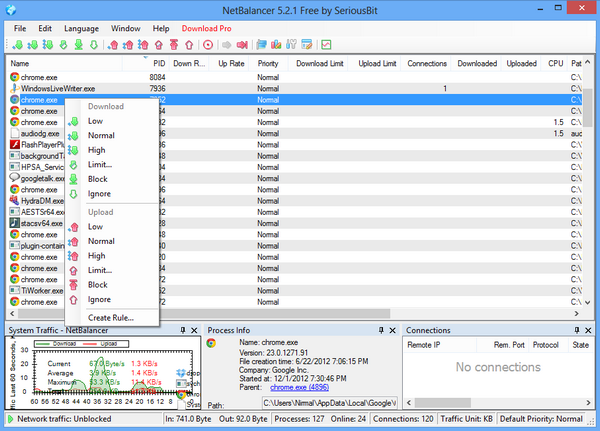Select the WindowsLiveWriter.exe process row
The height and width of the screenshot is (431, 600).
[295, 88]
